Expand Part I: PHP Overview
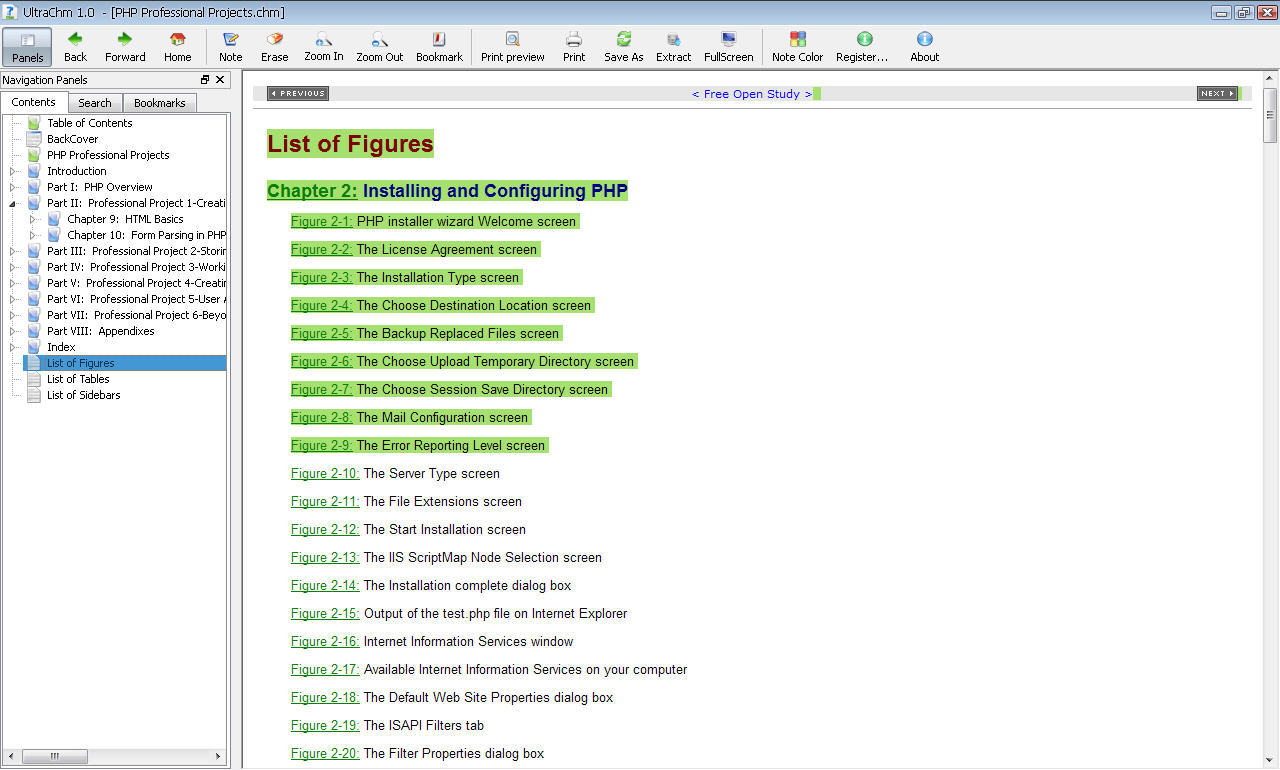1280x770 pixels. coord(13,187)
